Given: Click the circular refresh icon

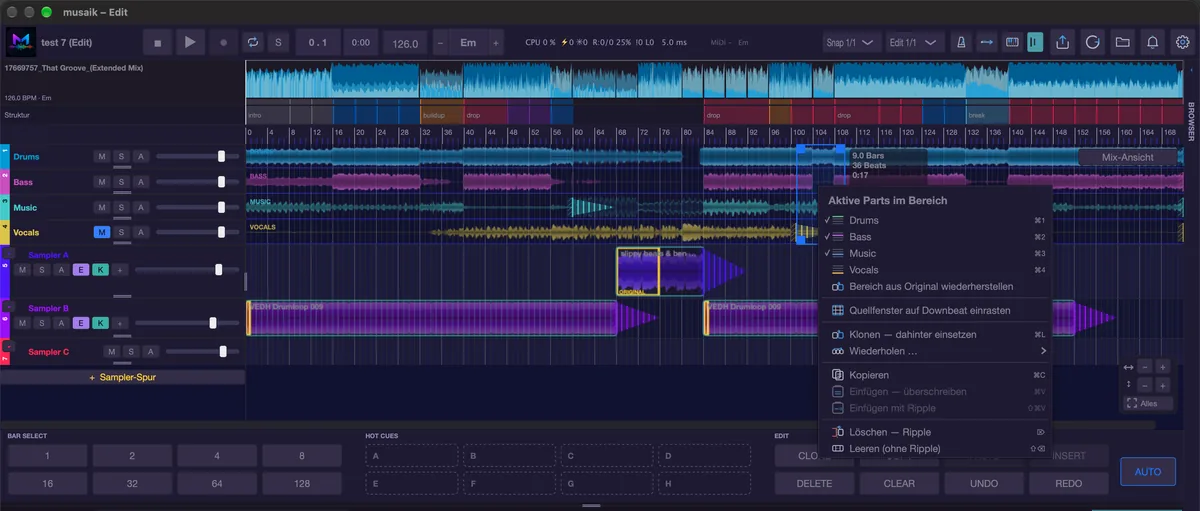Looking at the screenshot, I should [x=1093, y=43].
